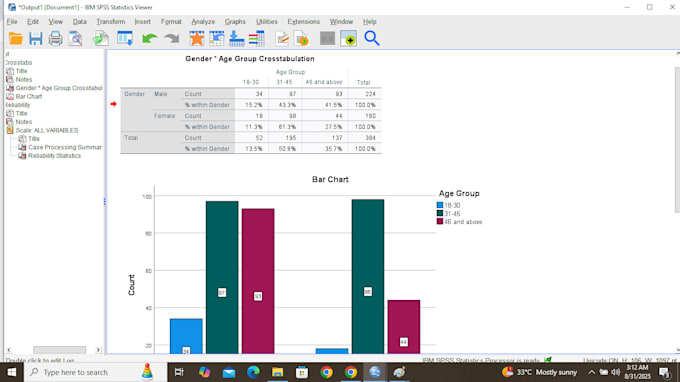
Task: Open the File menu
Action: point(12,22)
